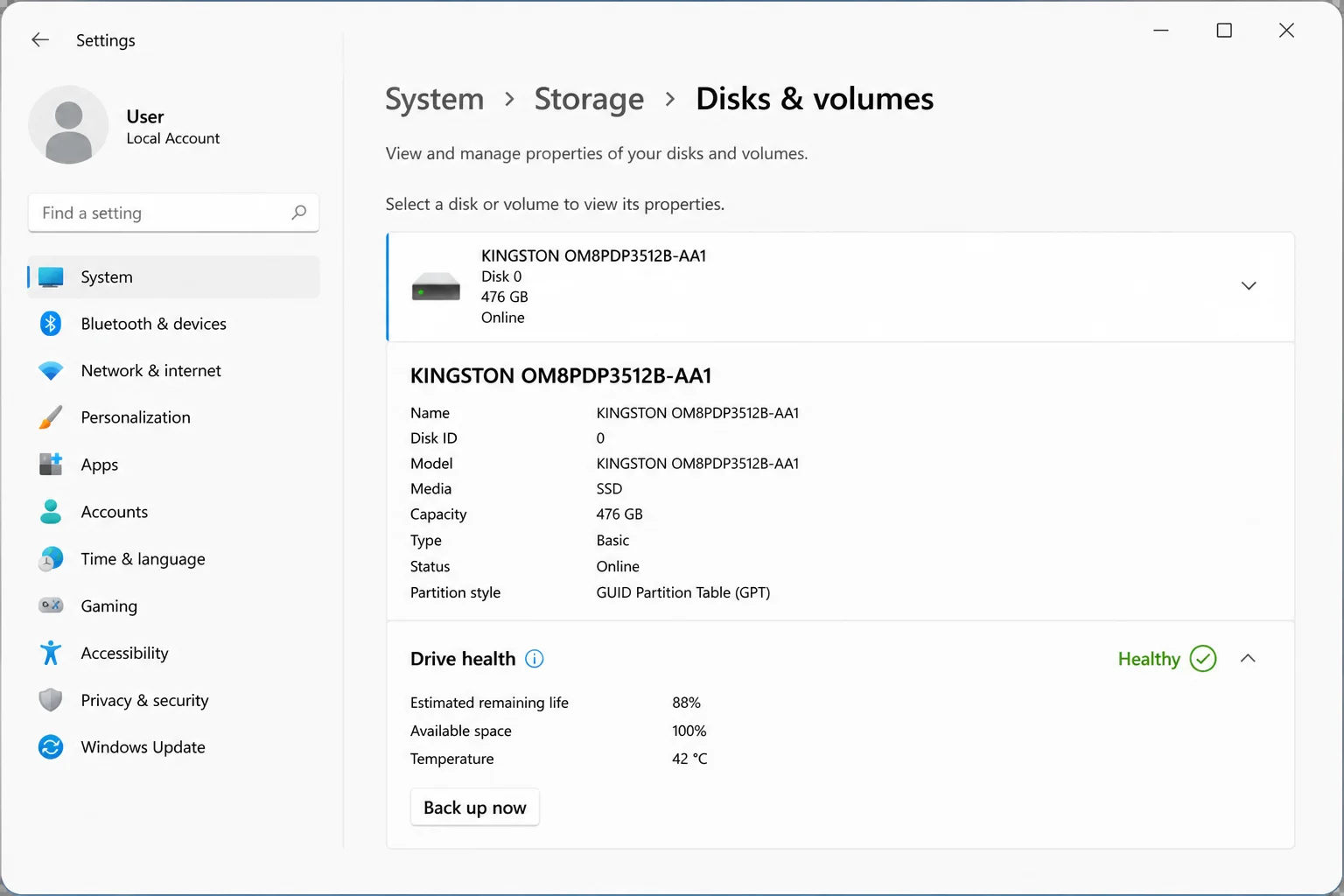Click the Healthy status label
Viewport: 1344px width, 896px height.
1149,659
